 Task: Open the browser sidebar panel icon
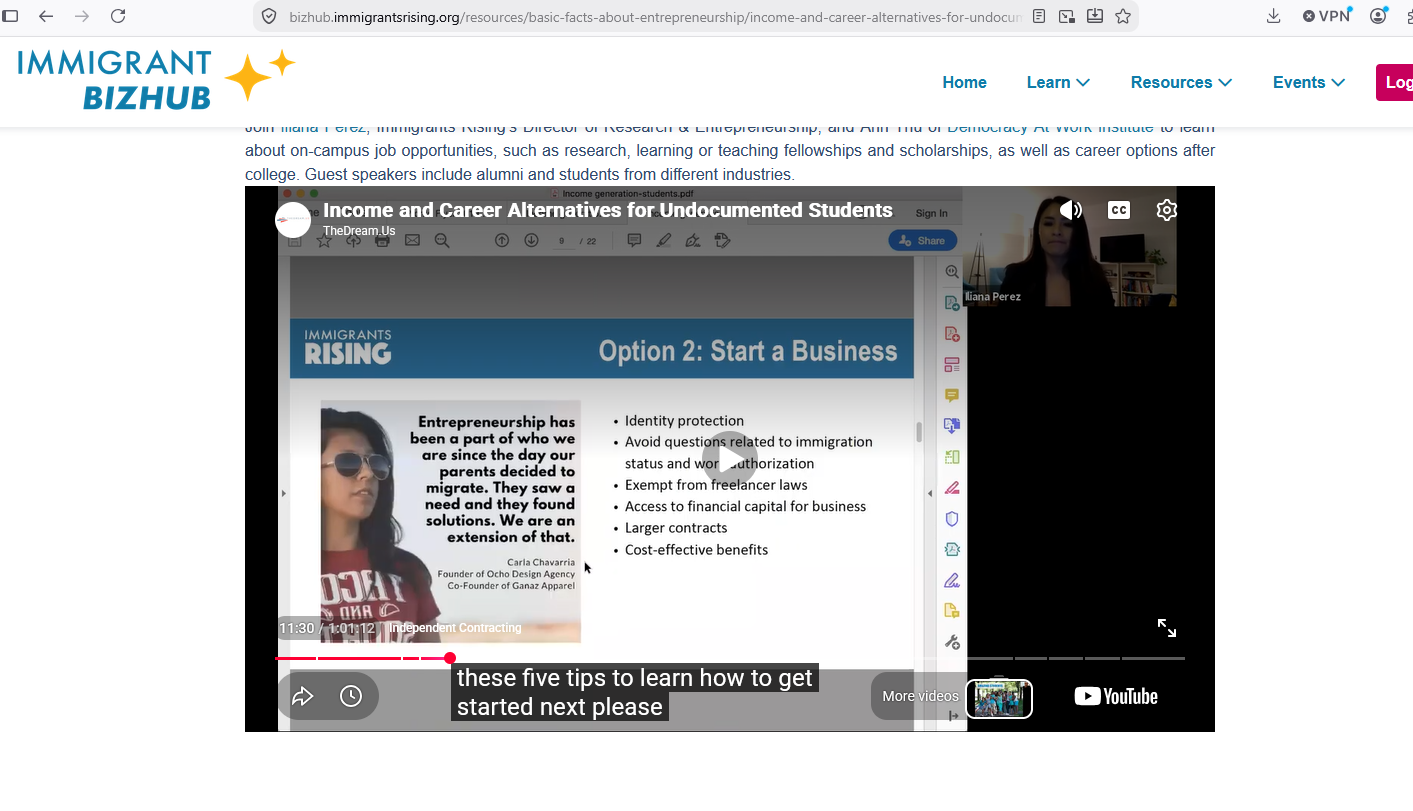(11, 16)
